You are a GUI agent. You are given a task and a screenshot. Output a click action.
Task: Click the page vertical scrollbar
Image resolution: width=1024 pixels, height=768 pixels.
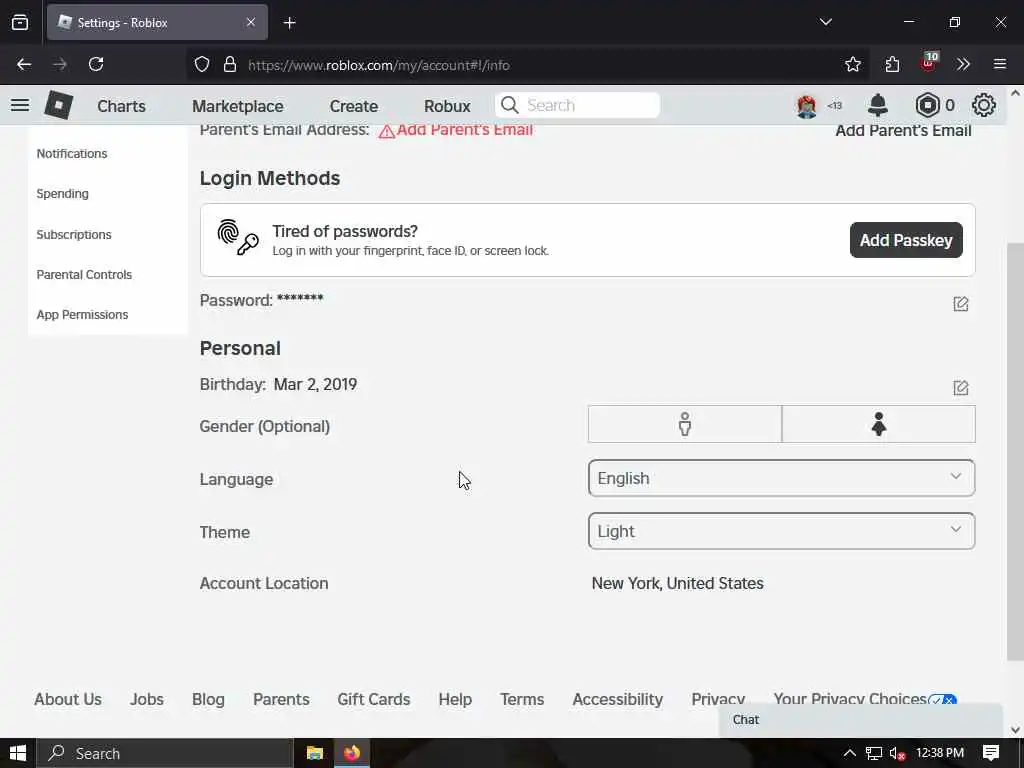pos(1014,451)
